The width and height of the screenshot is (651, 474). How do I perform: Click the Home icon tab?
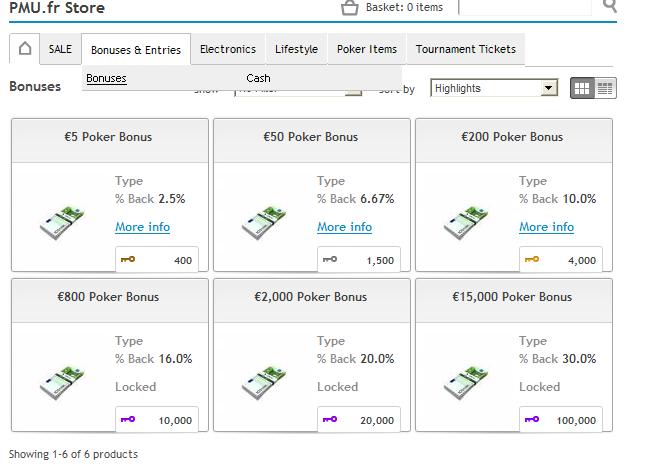[x=25, y=49]
